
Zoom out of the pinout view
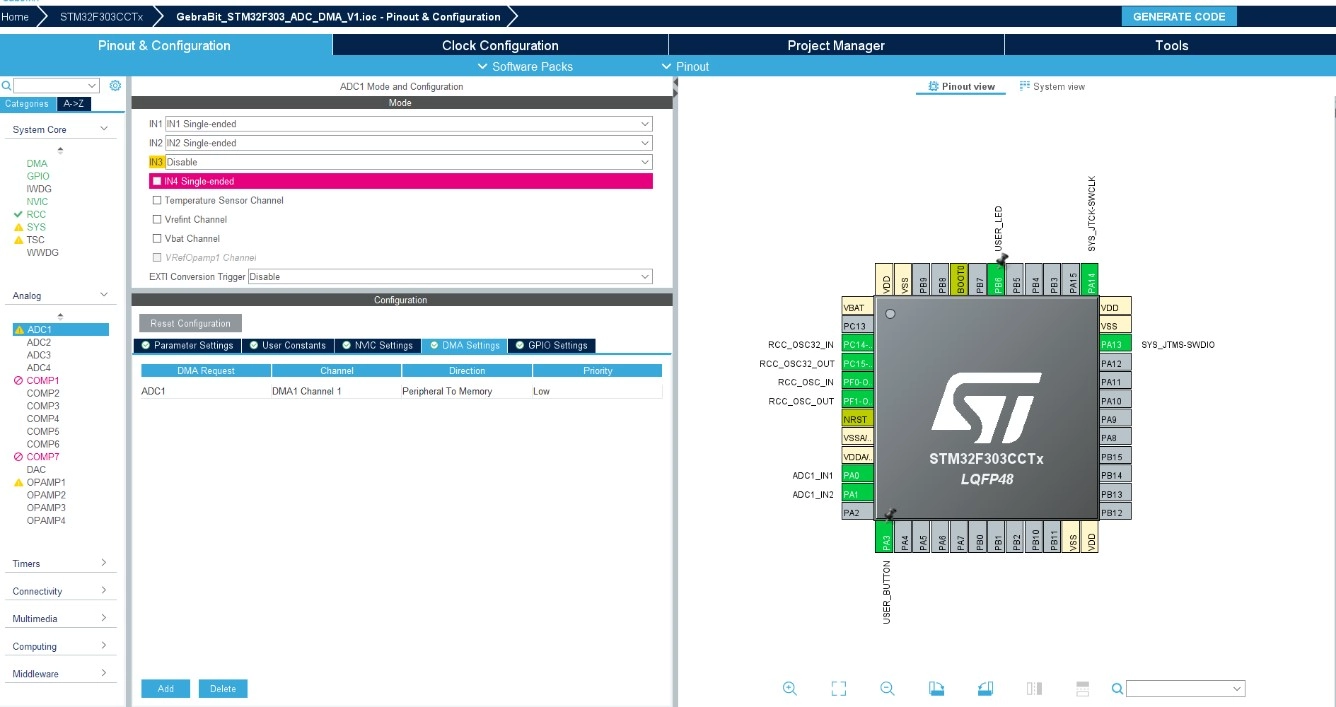click(887, 688)
